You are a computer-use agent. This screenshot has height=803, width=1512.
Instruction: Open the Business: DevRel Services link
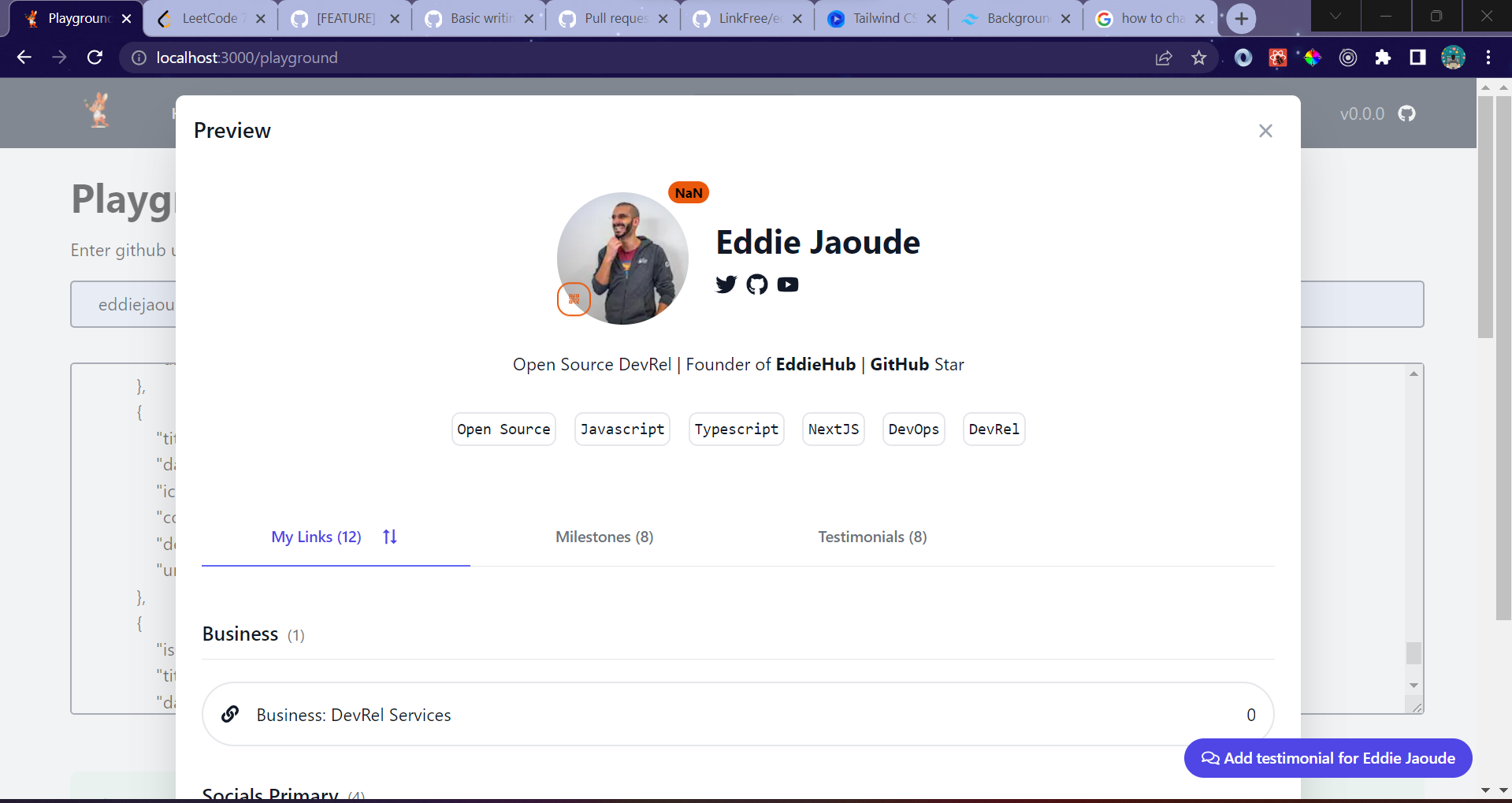[x=353, y=714]
